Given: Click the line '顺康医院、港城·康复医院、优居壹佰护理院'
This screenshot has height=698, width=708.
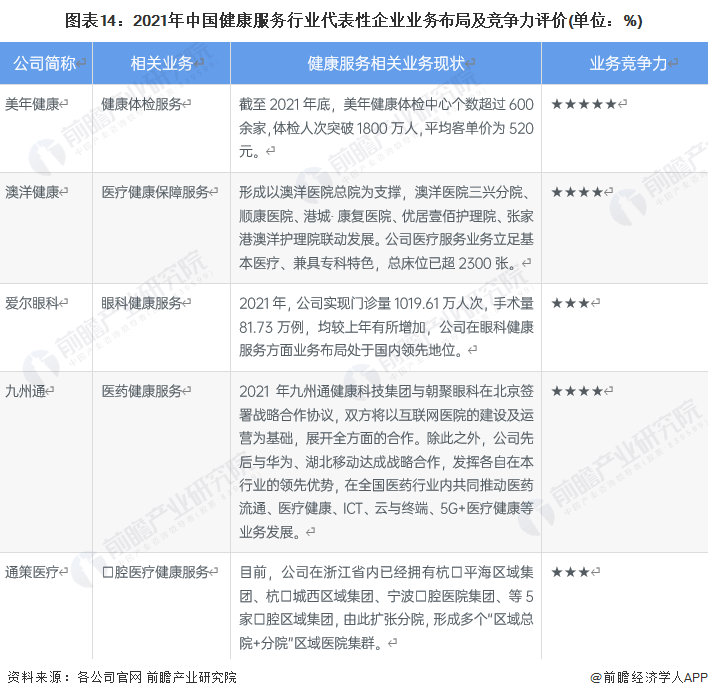Looking at the screenshot, I should point(368,216).
